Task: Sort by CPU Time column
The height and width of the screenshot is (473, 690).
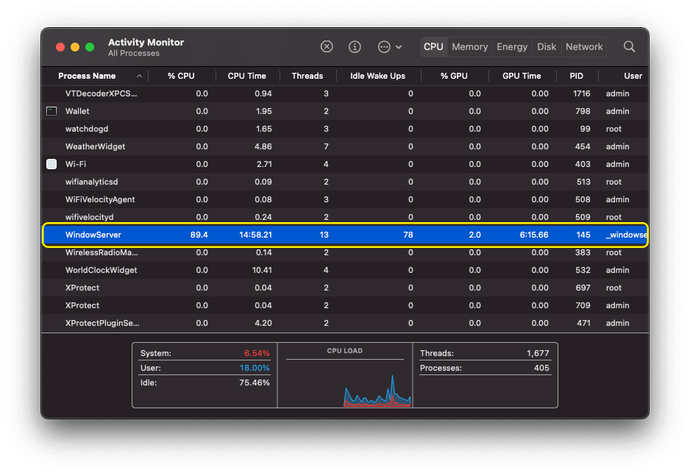Action: (x=247, y=76)
